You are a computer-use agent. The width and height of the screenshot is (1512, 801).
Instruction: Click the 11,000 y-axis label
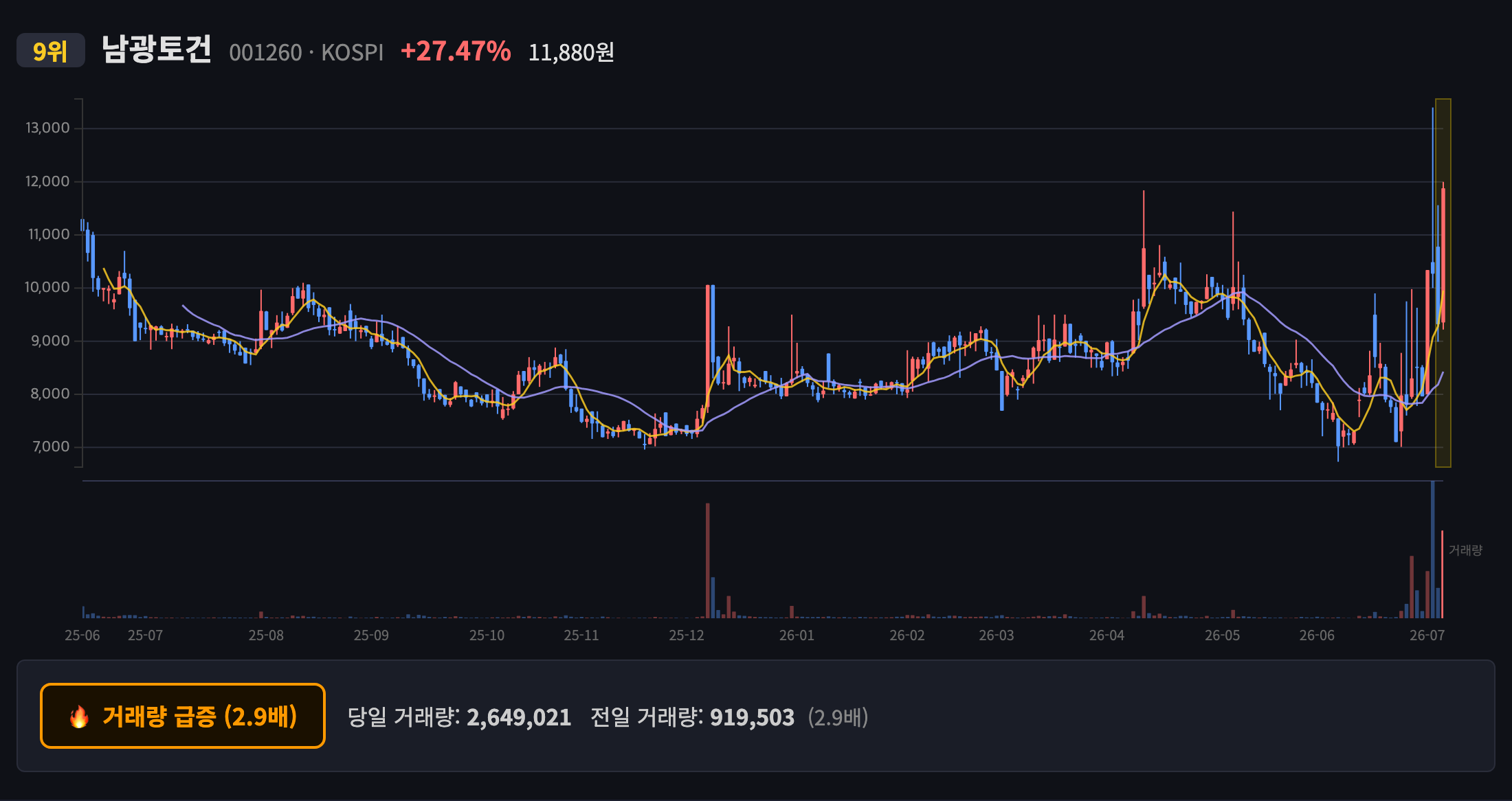(x=48, y=234)
